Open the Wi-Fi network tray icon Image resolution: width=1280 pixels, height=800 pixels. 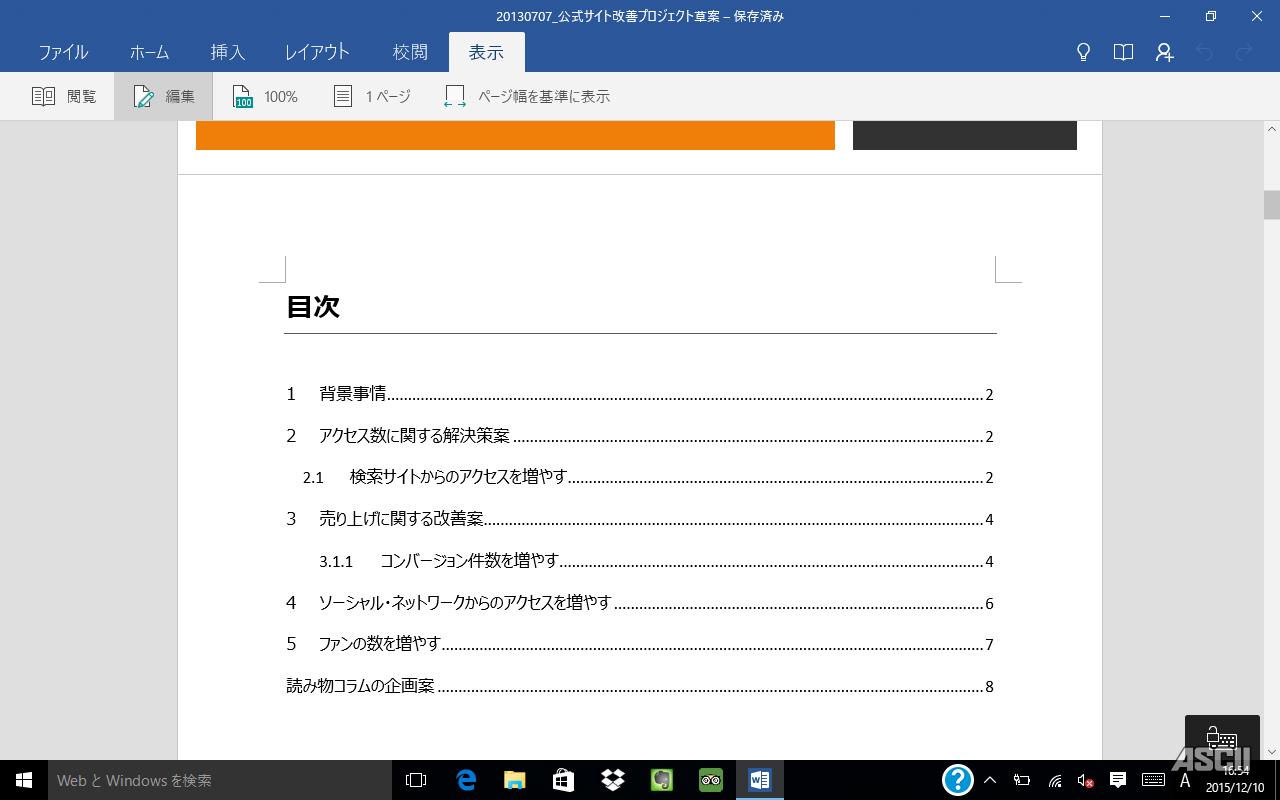tap(1055, 780)
